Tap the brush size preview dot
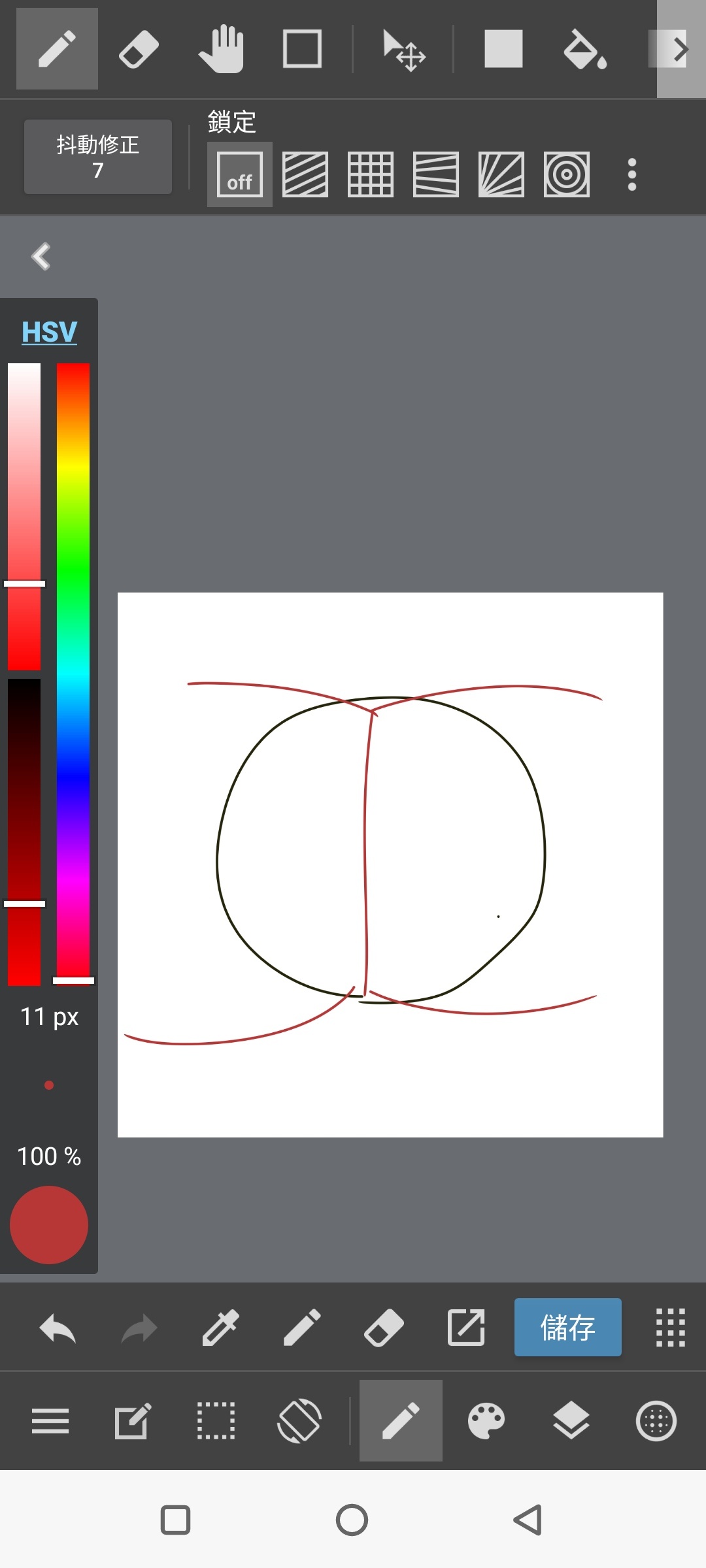This screenshot has width=706, height=1568. (49, 1085)
